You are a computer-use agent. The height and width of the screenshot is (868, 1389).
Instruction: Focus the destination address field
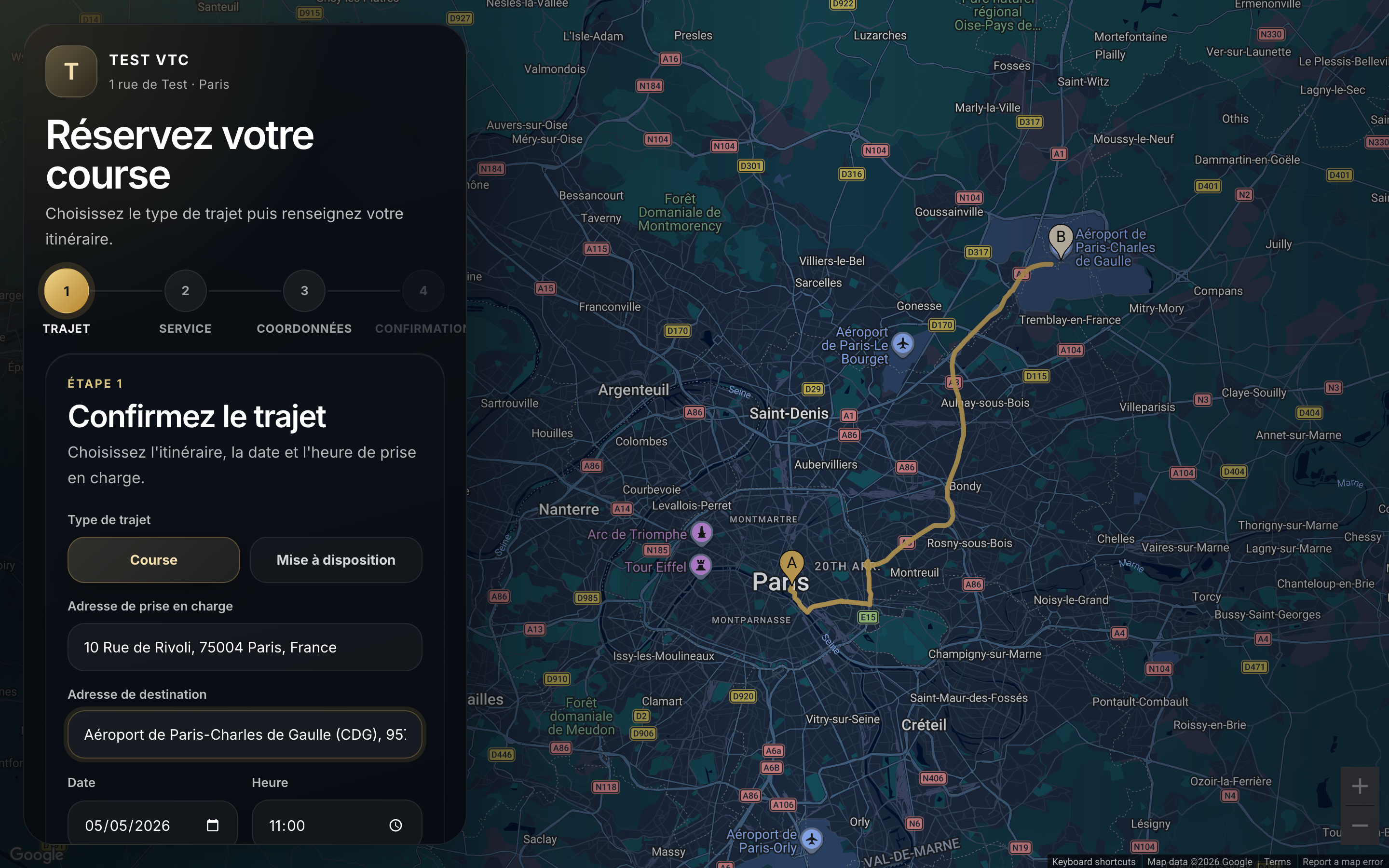[245, 734]
